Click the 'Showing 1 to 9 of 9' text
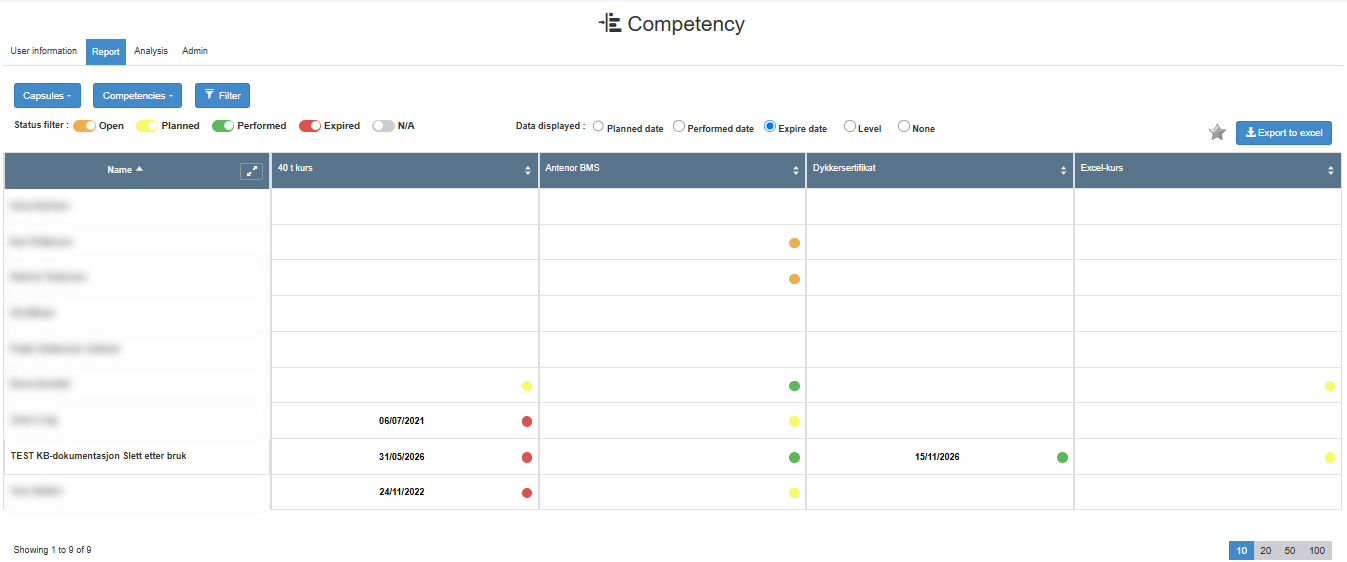The width and height of the screenshot is (1347, 562). (x=52, y=550)
